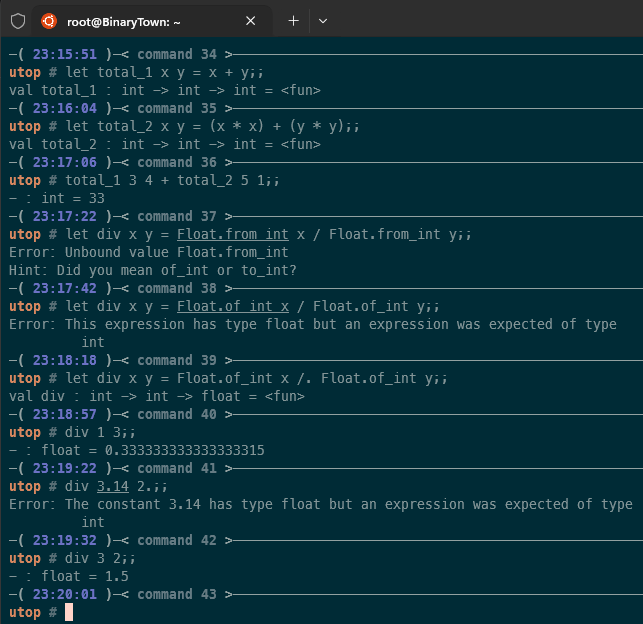Click the 'command 43' header label
This screenshot has height=624, width=643.
click(178, 594)
